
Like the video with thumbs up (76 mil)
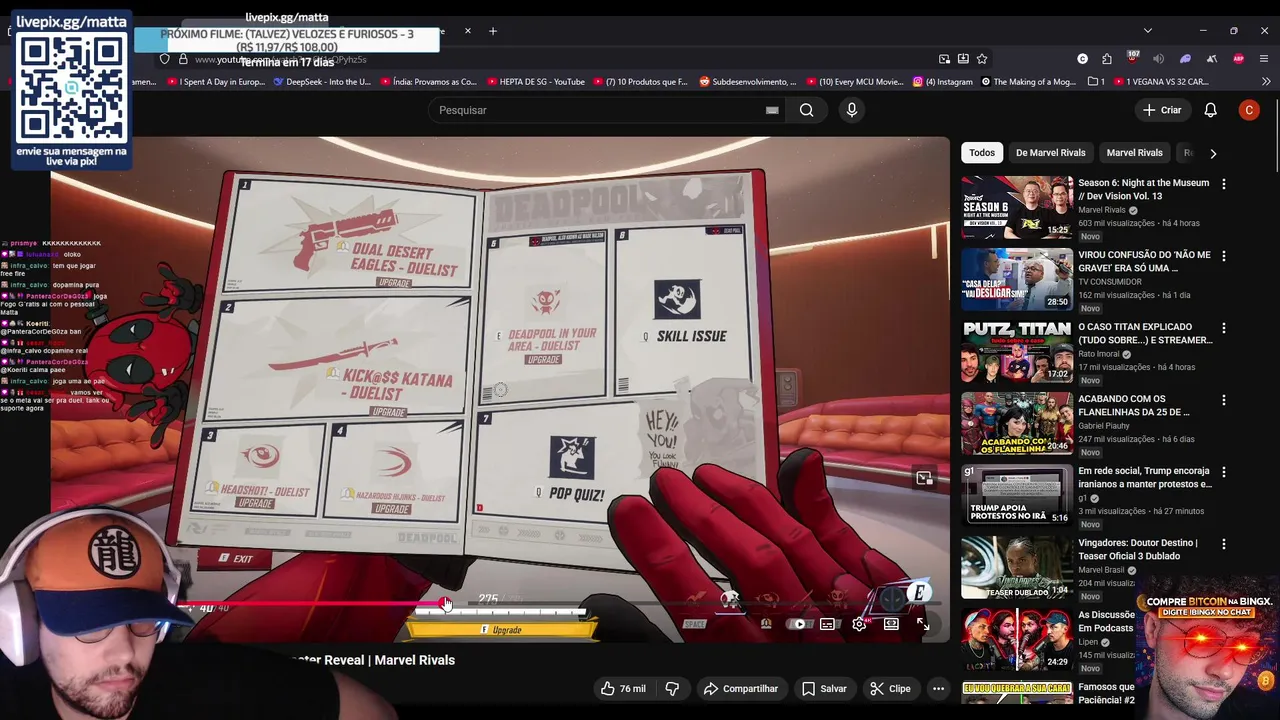[x=624, y=688]
